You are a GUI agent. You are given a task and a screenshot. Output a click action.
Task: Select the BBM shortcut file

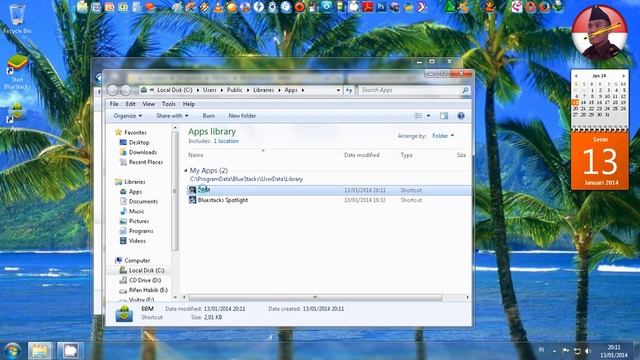(x=329, y=190)
